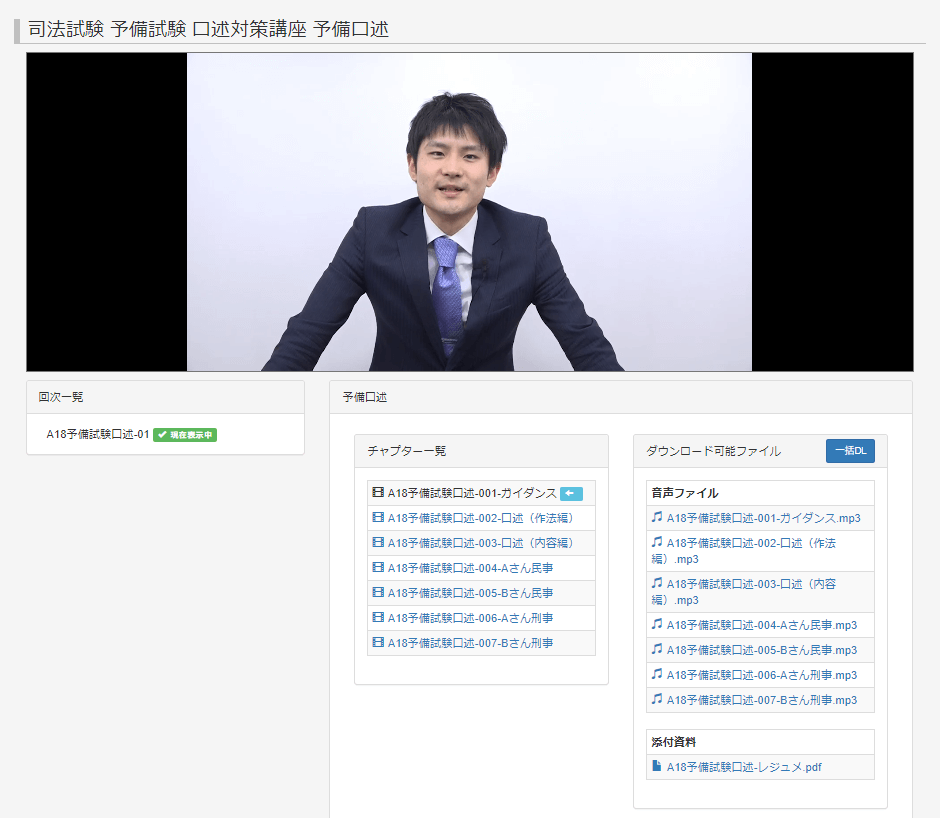Screen dimensions: 940x818
Task: Click music note icon for 007-Bさん刑事.mp3
Action: 657,700
